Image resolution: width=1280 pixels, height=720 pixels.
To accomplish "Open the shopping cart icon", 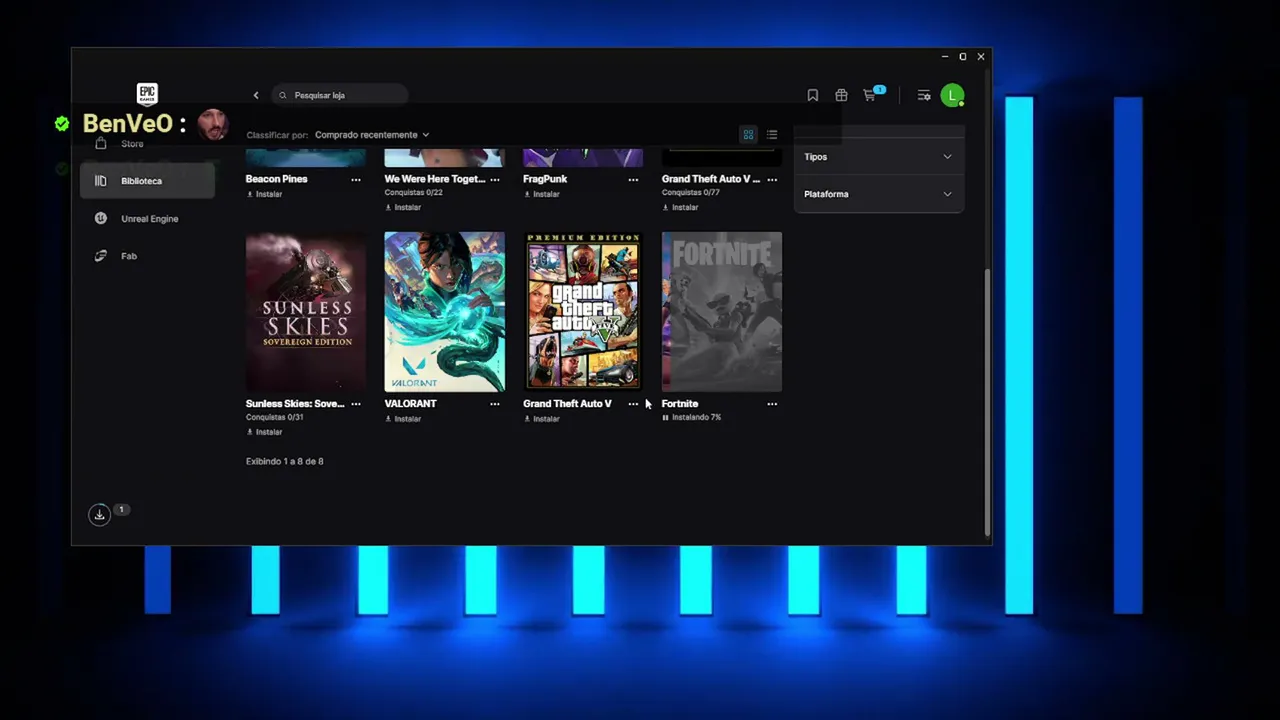I will pos(871,94).
